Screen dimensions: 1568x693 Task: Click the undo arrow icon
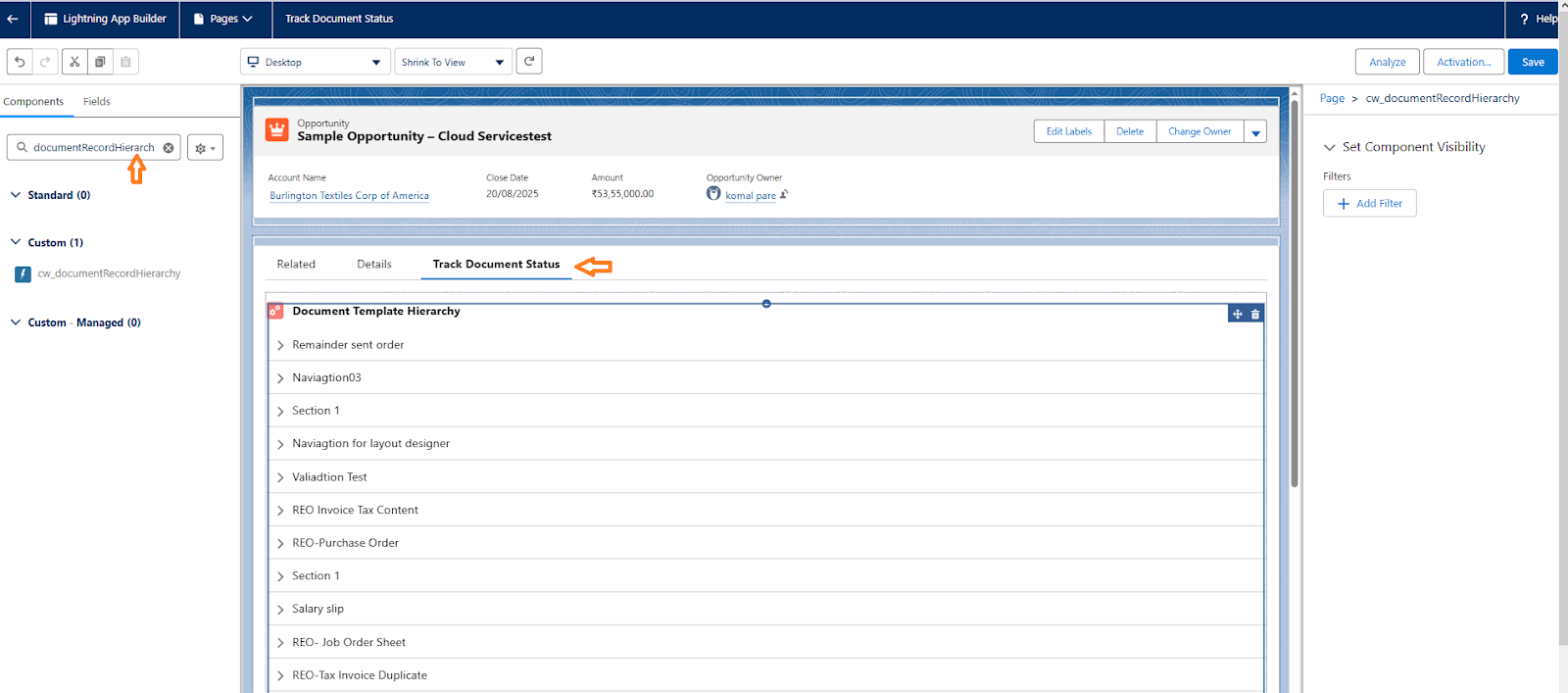point(20,62)
